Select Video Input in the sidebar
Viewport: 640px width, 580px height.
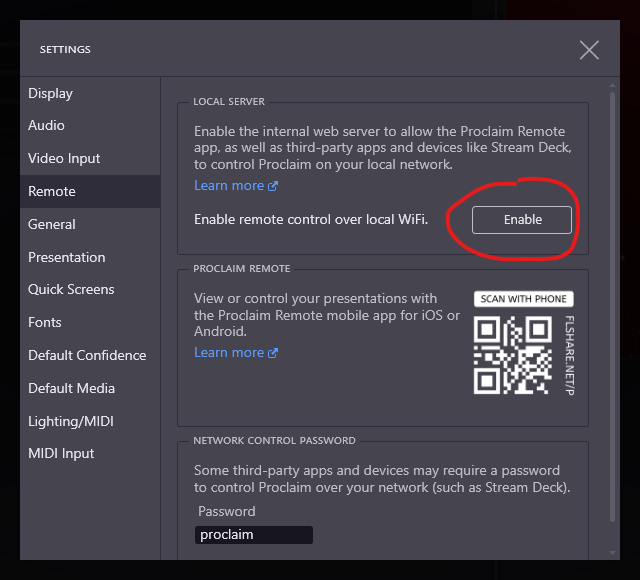[x=64, y=158]
